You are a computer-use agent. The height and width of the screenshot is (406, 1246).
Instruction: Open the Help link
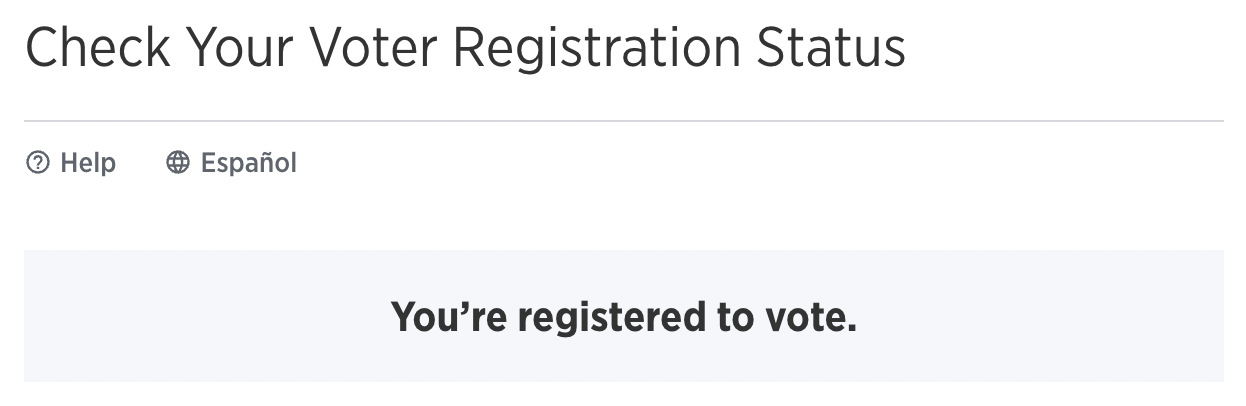point(71,162)
